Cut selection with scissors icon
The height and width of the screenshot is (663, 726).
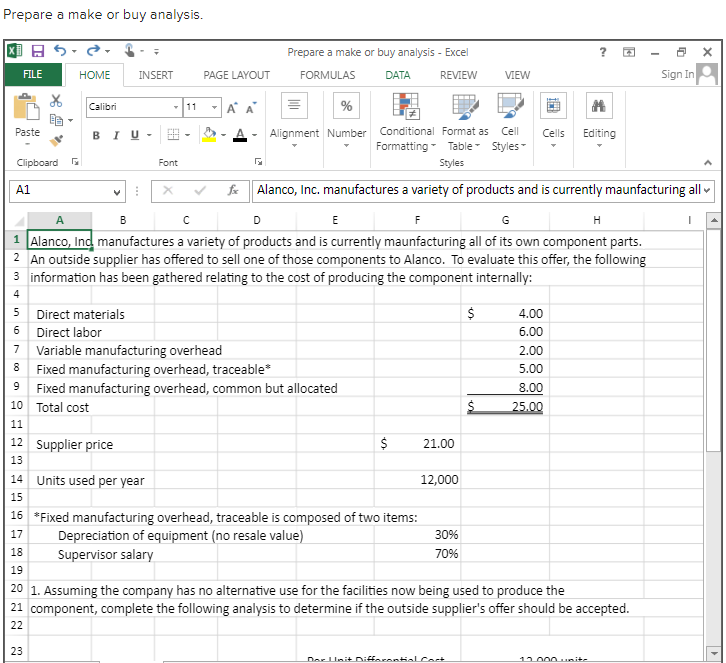click(x=56, y=100)
